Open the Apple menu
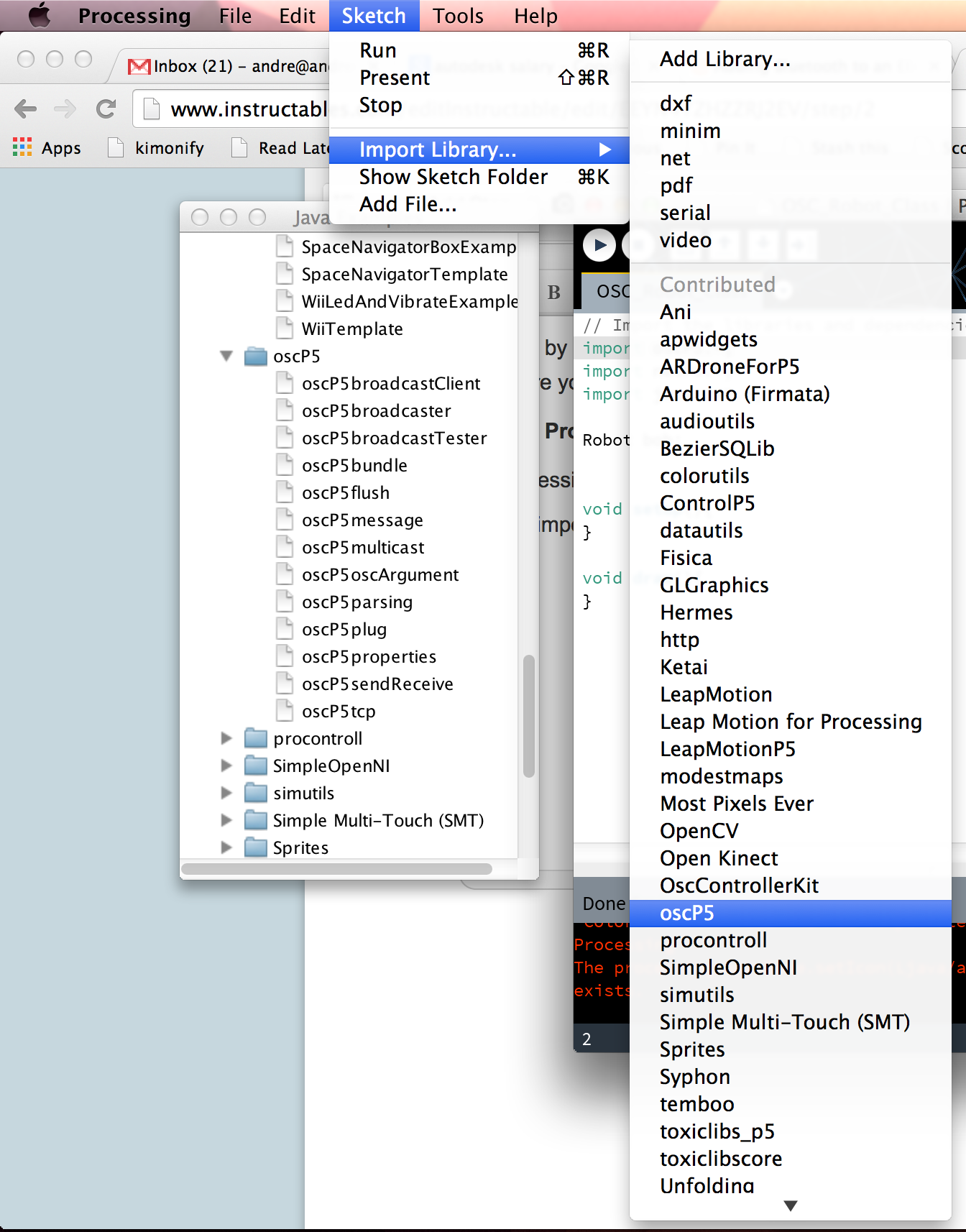 39,15
